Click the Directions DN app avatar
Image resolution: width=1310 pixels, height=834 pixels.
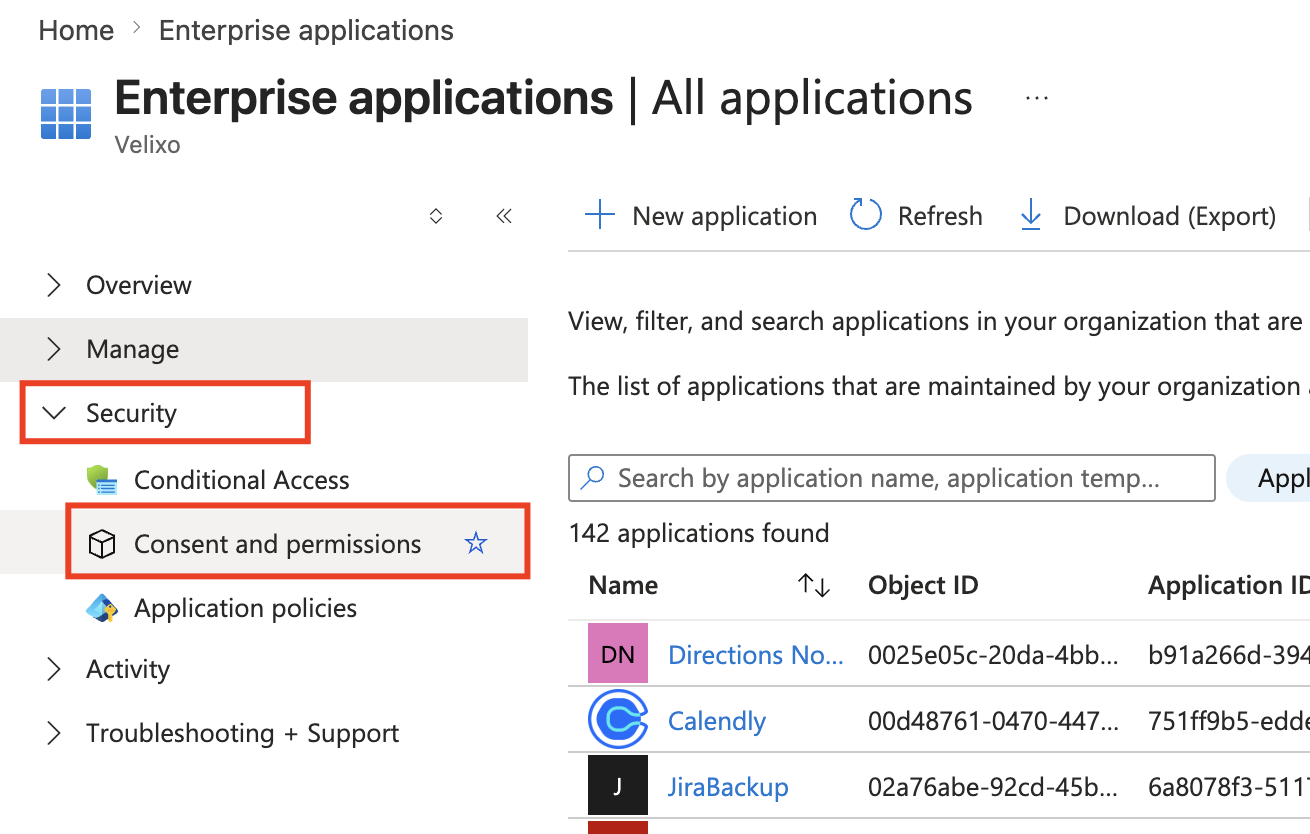tap(618, 654)
